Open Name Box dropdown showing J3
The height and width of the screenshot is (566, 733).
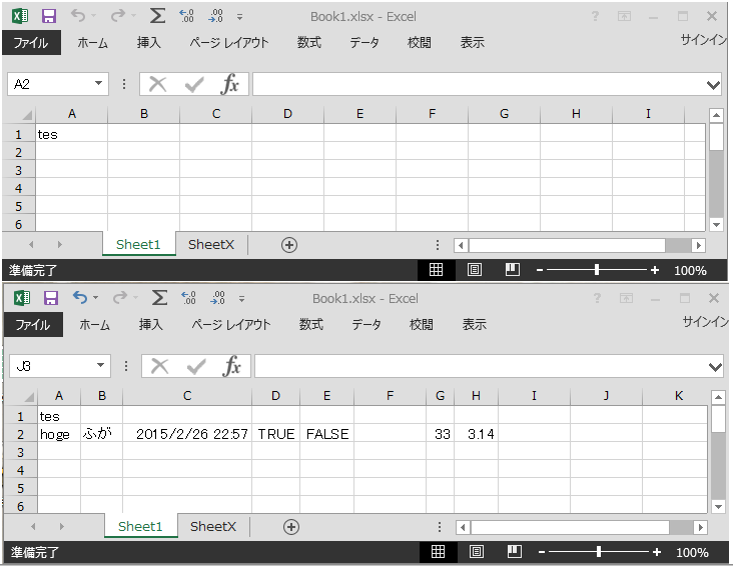(x=101, y=365)
